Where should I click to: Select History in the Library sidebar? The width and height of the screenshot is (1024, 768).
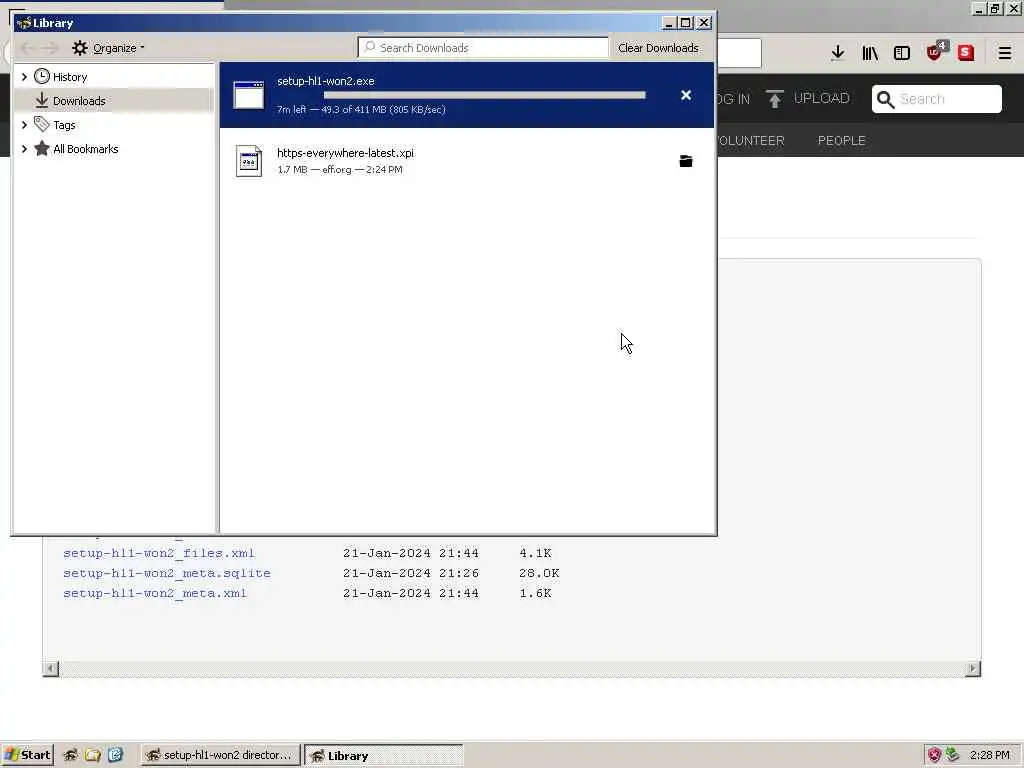(x=70, y=76)
